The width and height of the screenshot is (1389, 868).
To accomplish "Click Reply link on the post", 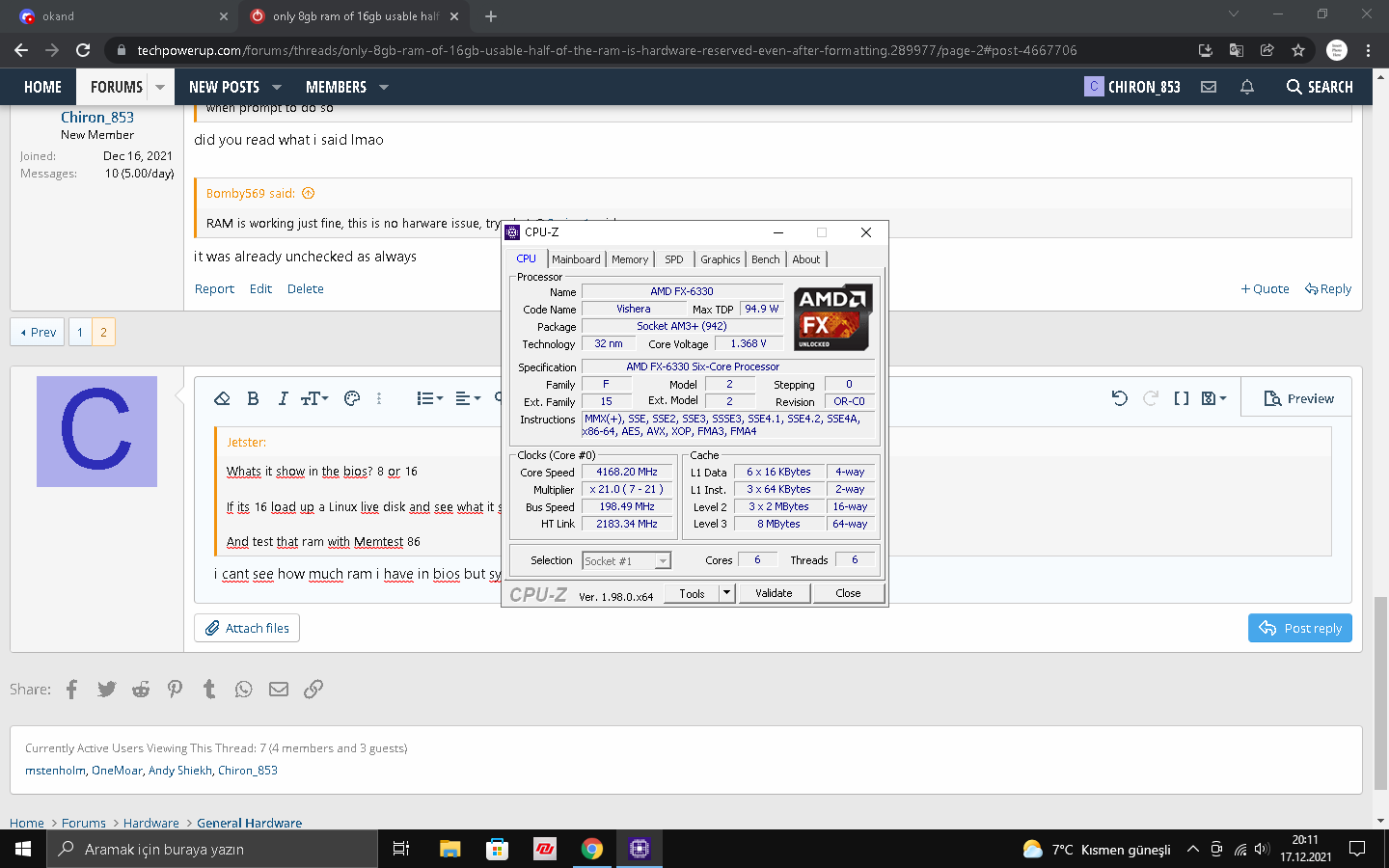I will point(1328,288).
